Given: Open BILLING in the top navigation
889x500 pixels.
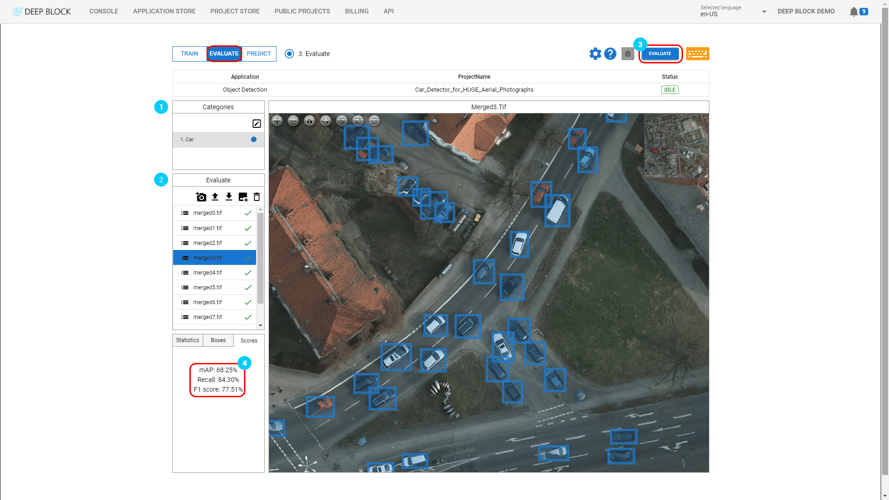Looking at the screenshot, I should tap(357, 11).
